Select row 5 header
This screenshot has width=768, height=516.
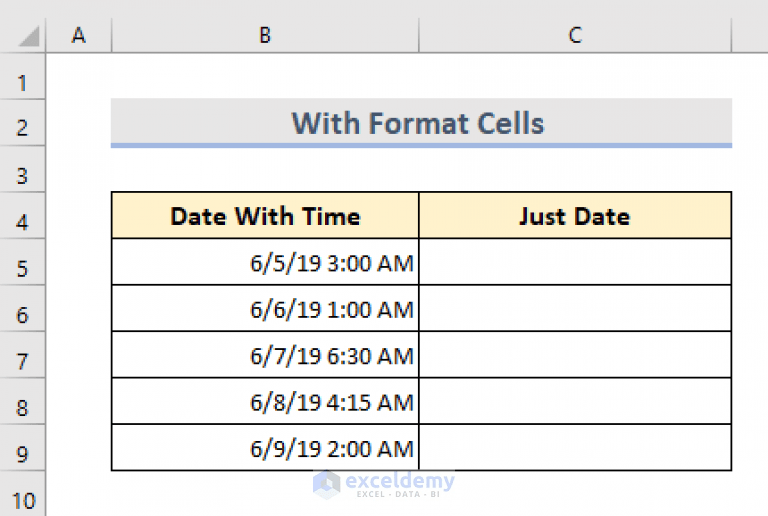[23, 262]
